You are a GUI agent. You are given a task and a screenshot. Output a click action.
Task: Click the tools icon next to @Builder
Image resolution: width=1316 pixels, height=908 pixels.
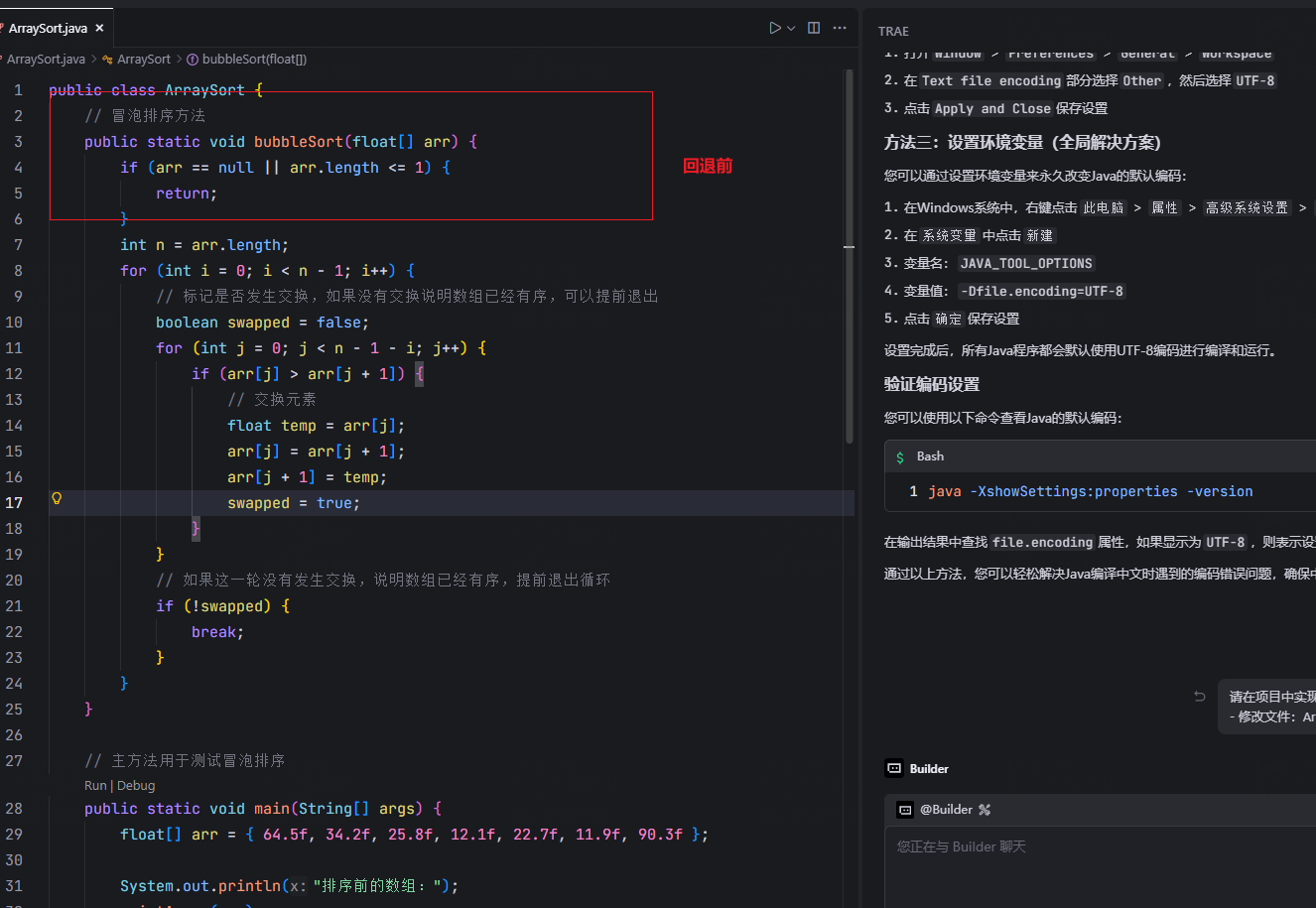985,810
